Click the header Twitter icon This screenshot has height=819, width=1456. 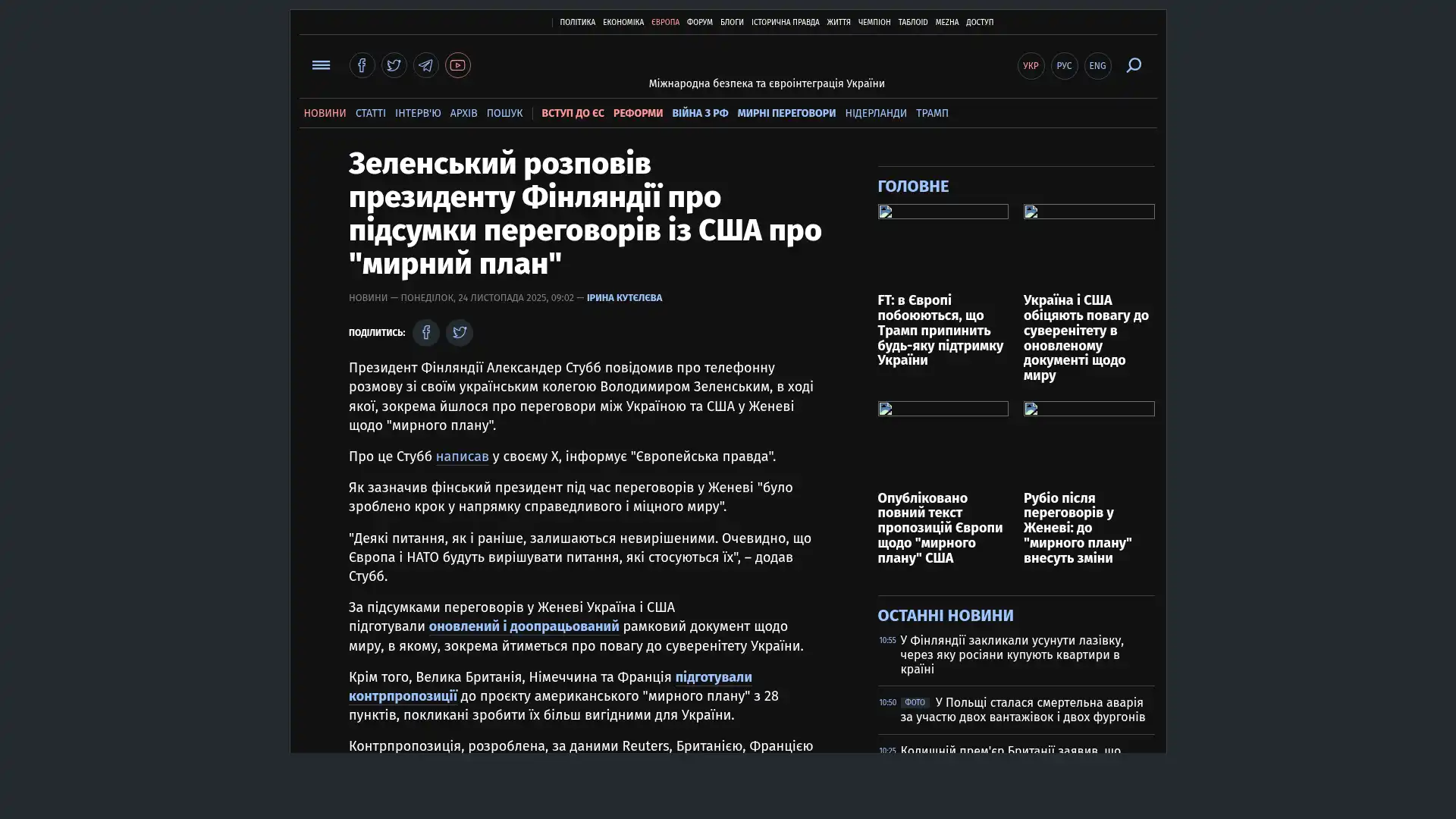click(x=394, y=65)
